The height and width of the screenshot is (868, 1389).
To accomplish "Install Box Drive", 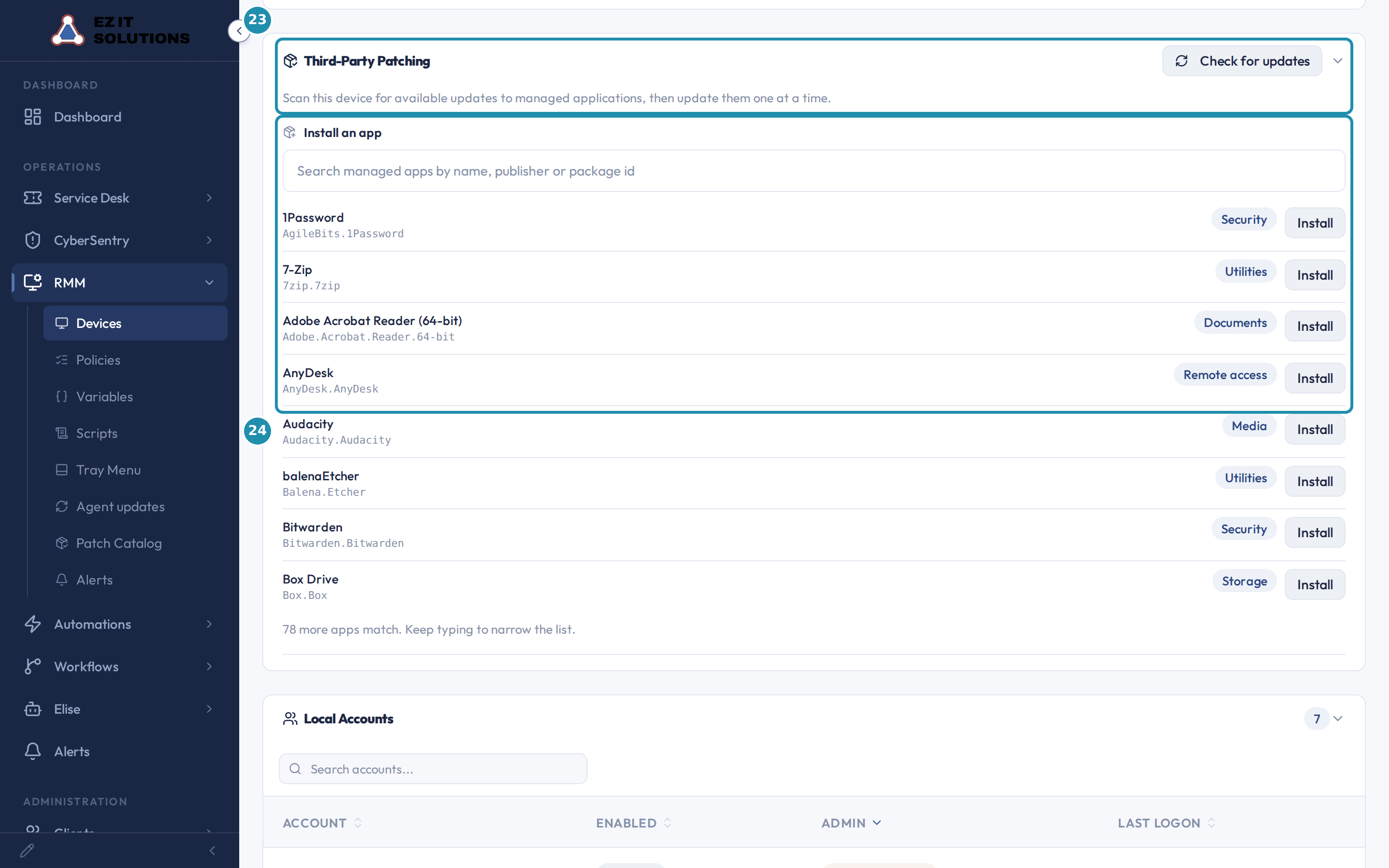I will pyautogui.click(x=1314, y=584).
